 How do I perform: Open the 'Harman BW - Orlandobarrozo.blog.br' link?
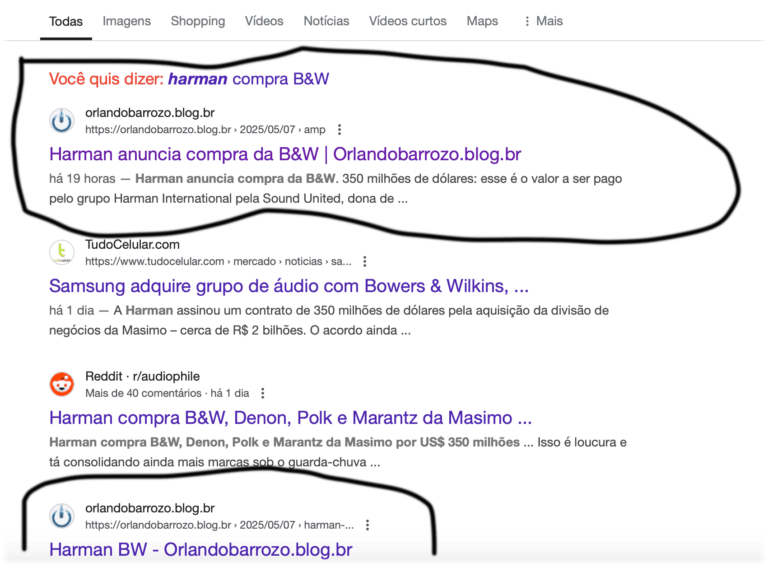[x=200, y=549]
